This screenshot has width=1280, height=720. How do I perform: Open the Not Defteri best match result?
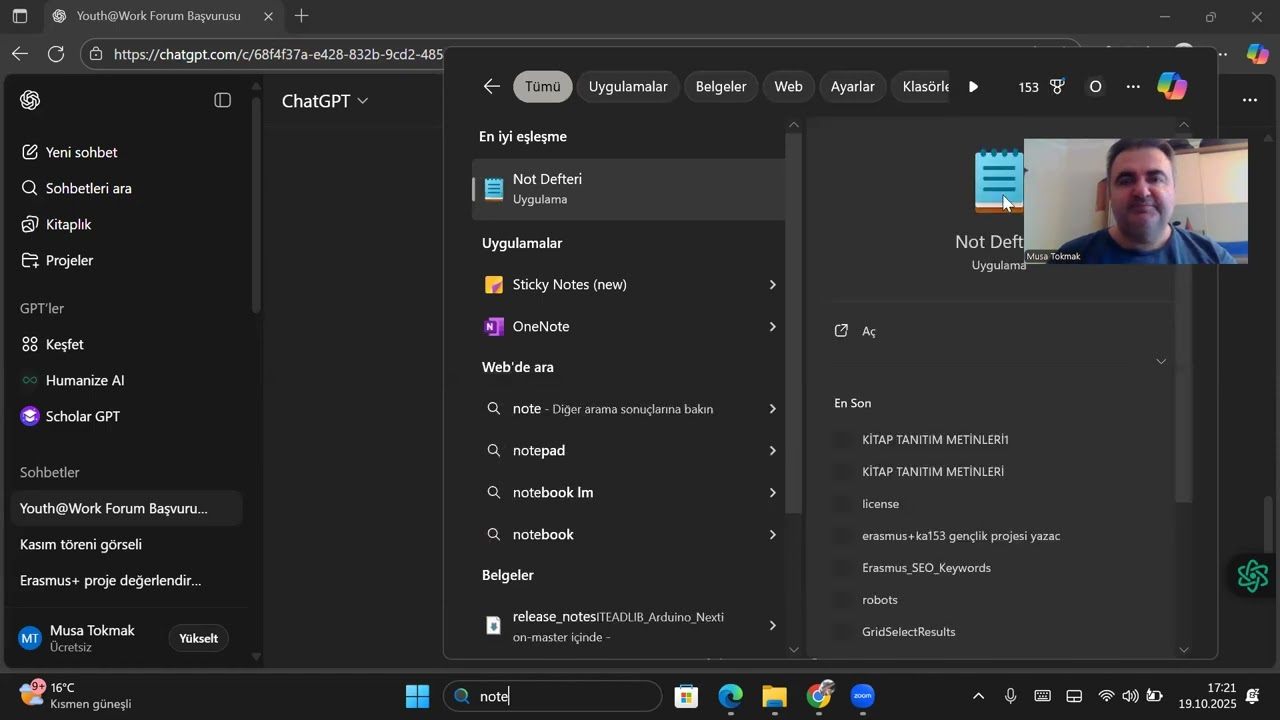(629, 189)
